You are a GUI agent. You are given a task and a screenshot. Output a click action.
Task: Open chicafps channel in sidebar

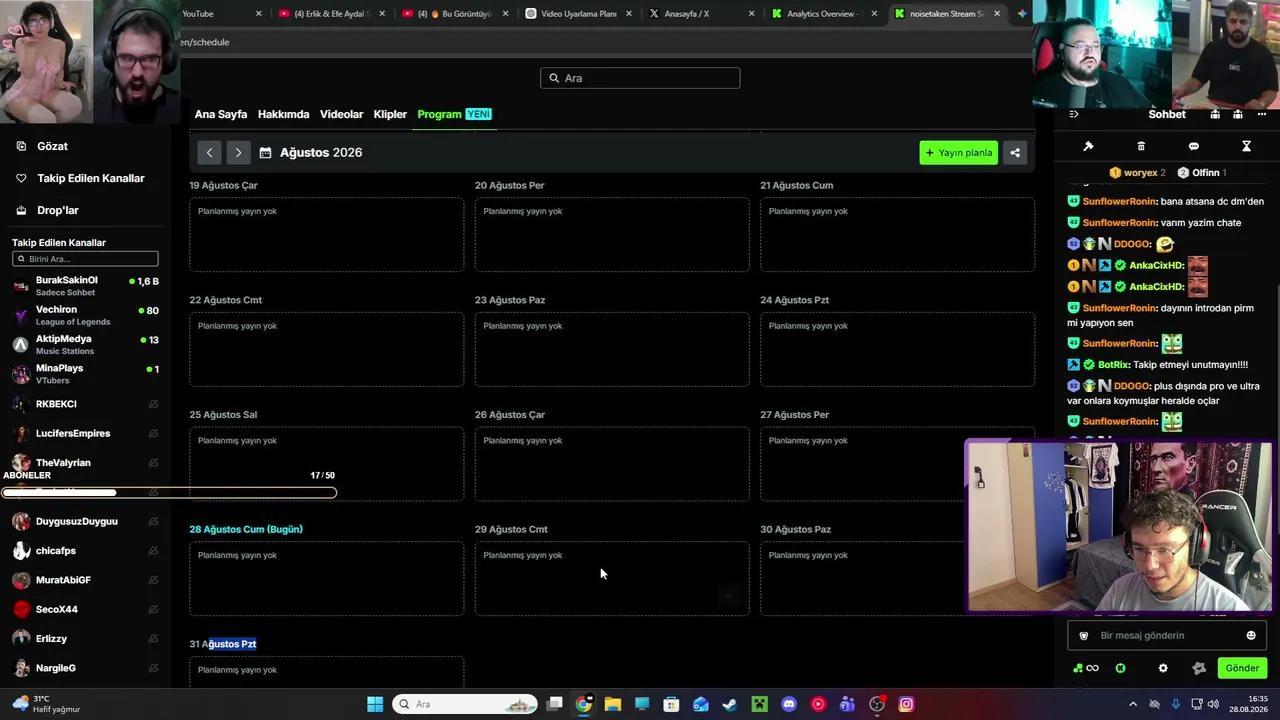tap(85, 550)
